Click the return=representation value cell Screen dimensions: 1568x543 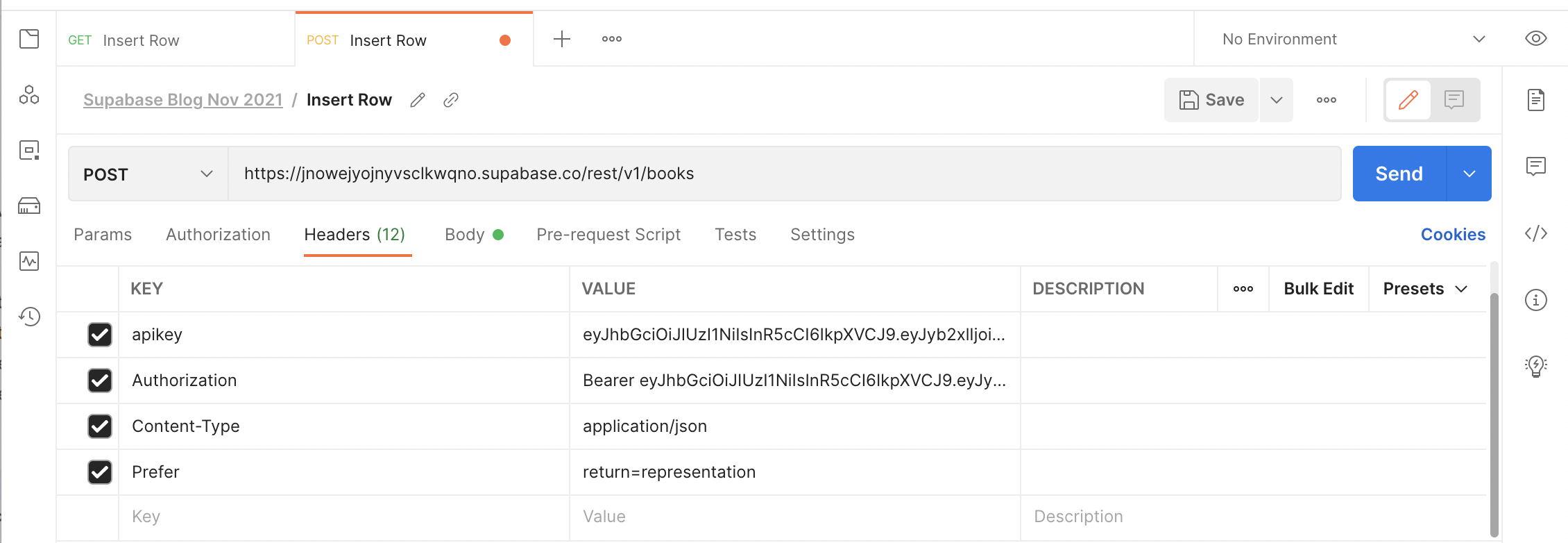[x=795, y=472]
